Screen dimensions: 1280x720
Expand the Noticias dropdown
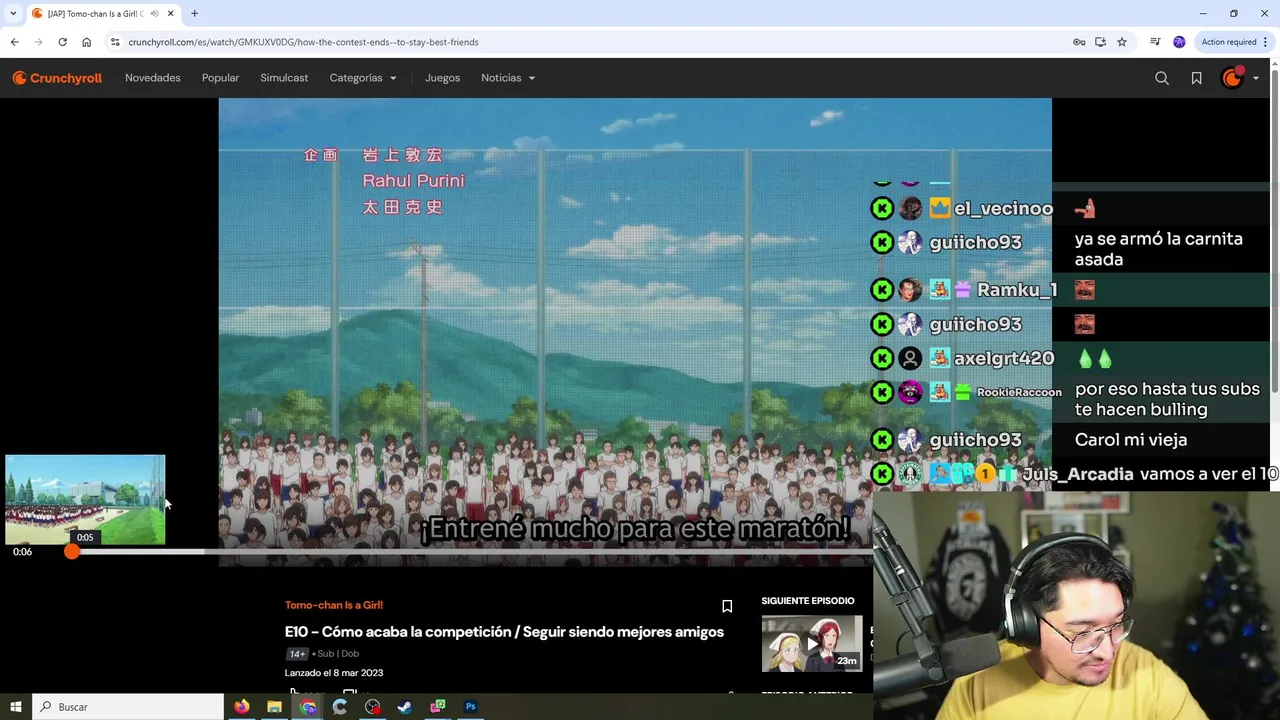point(508,78)
